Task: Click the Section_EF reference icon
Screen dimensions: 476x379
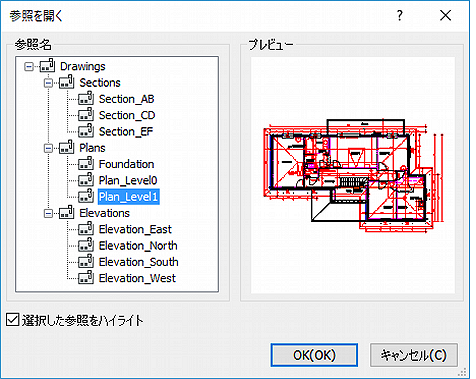Action: [x=86, y=131]
